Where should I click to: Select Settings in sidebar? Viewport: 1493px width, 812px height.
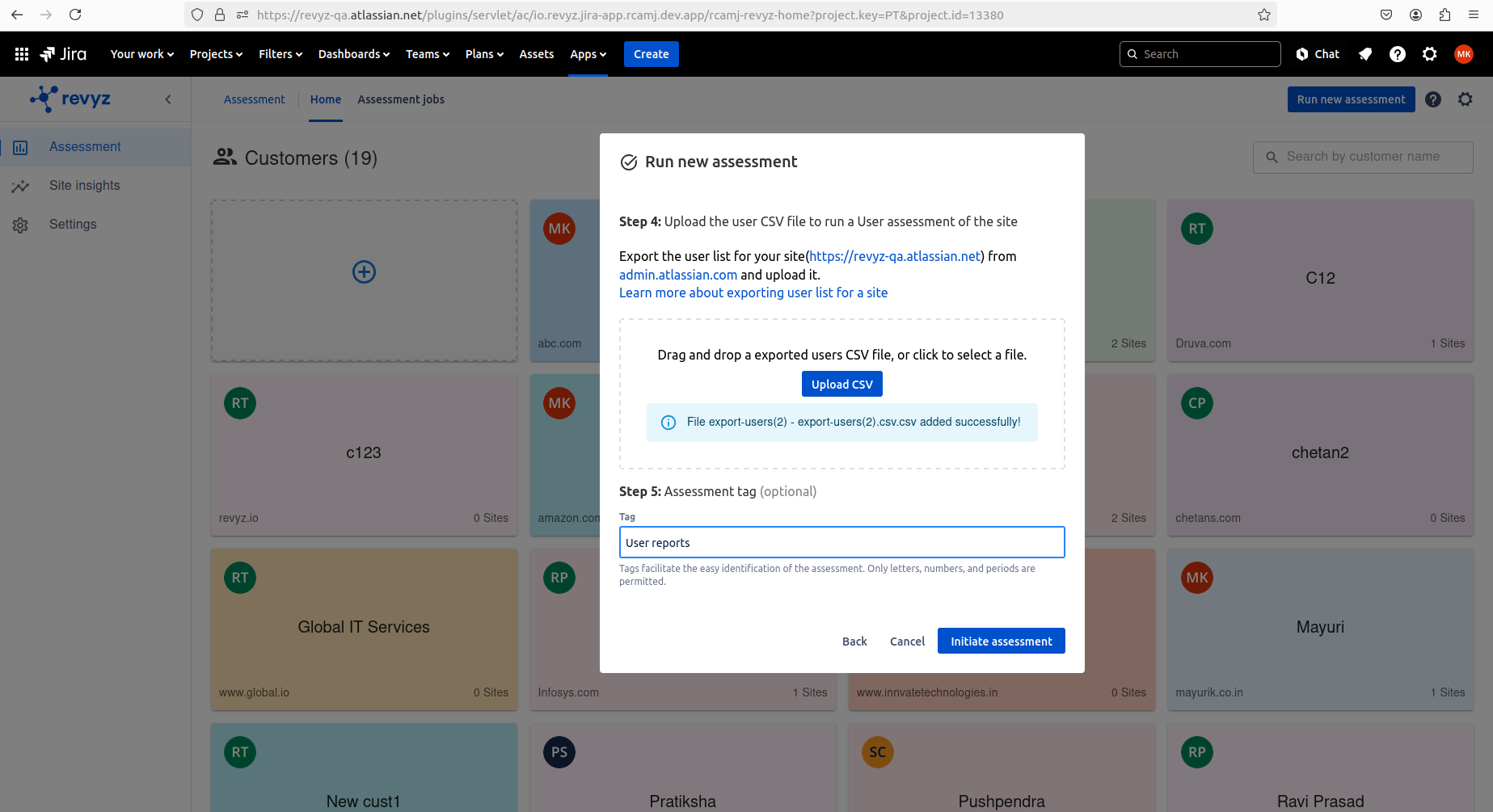[95, 225]
